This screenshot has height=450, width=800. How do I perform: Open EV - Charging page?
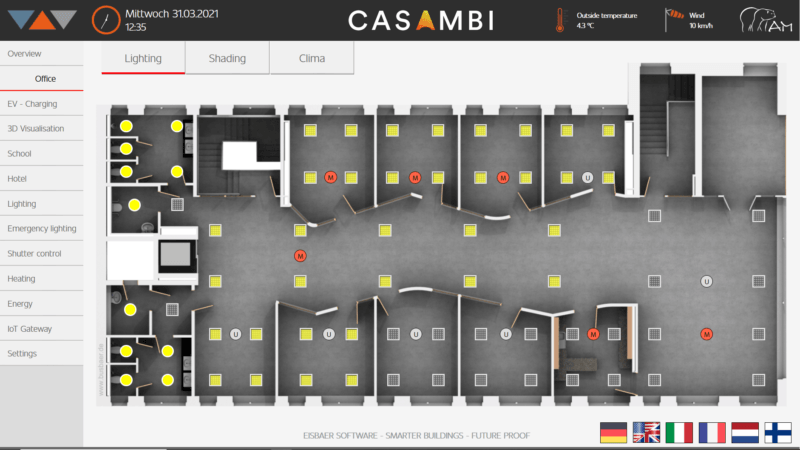pyautogui.click(x=41, y=104)
